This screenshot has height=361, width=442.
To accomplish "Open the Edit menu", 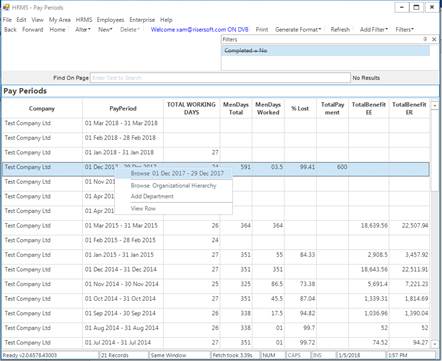I will coord(21,20).
